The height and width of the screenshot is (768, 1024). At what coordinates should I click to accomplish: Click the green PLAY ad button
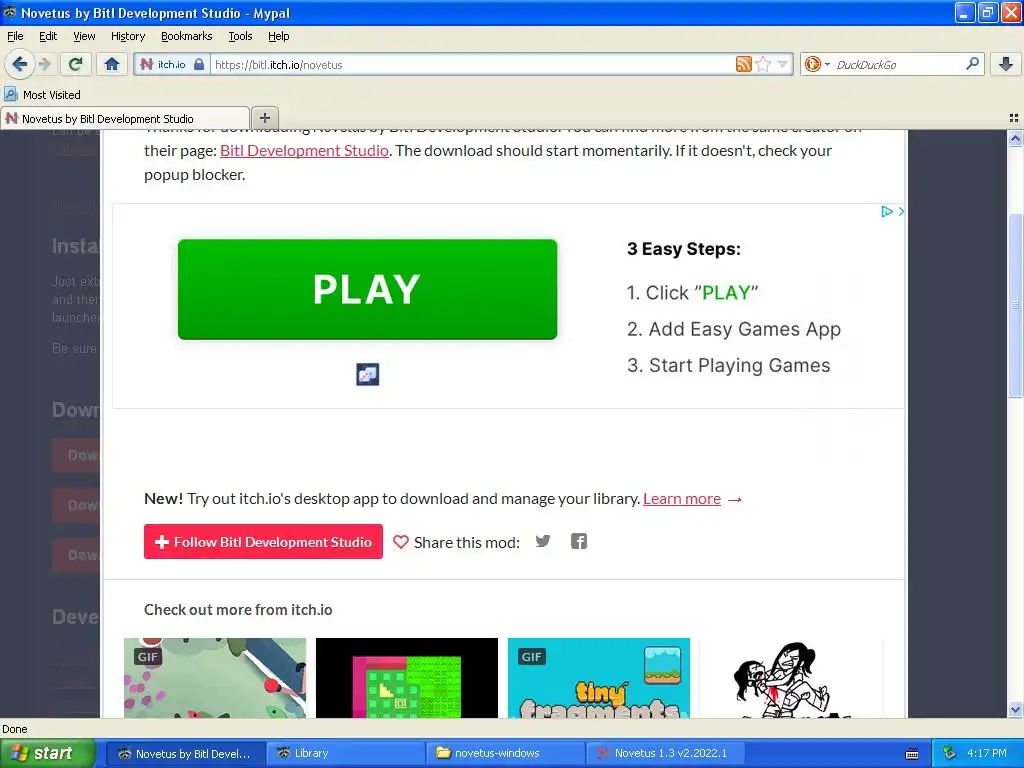click(x=367, y=289)
